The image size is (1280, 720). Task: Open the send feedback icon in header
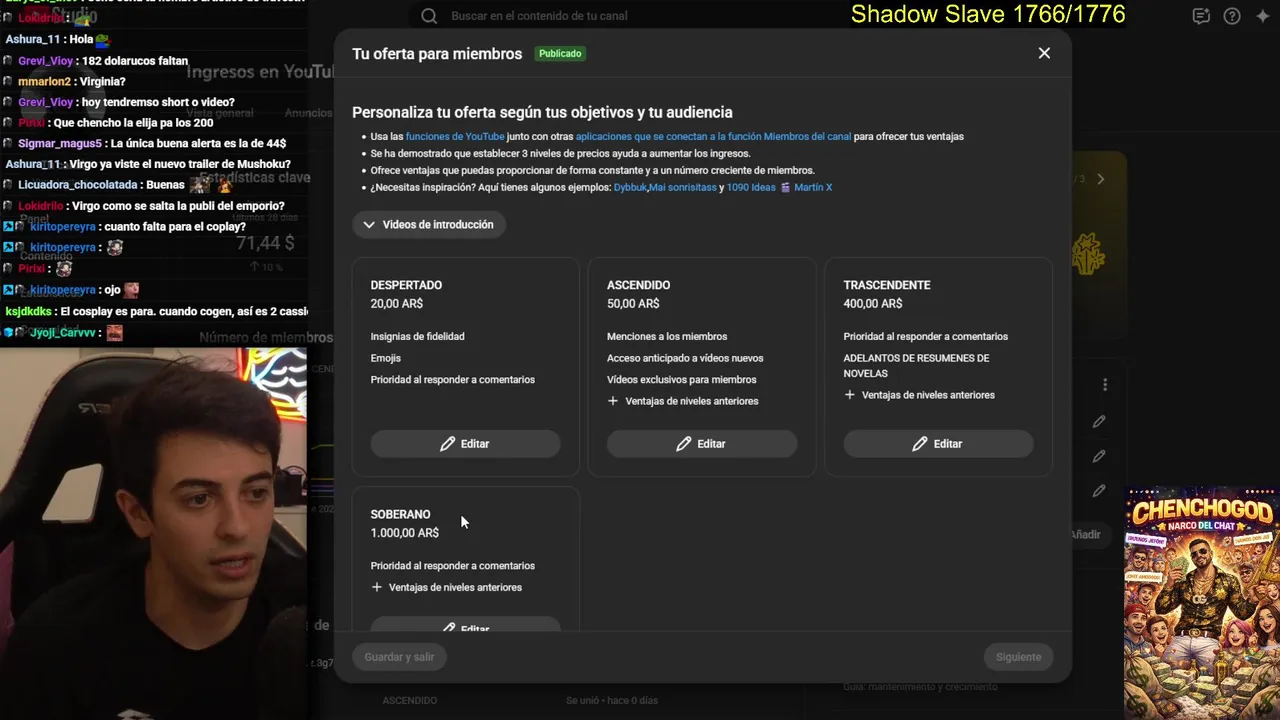1201,16
